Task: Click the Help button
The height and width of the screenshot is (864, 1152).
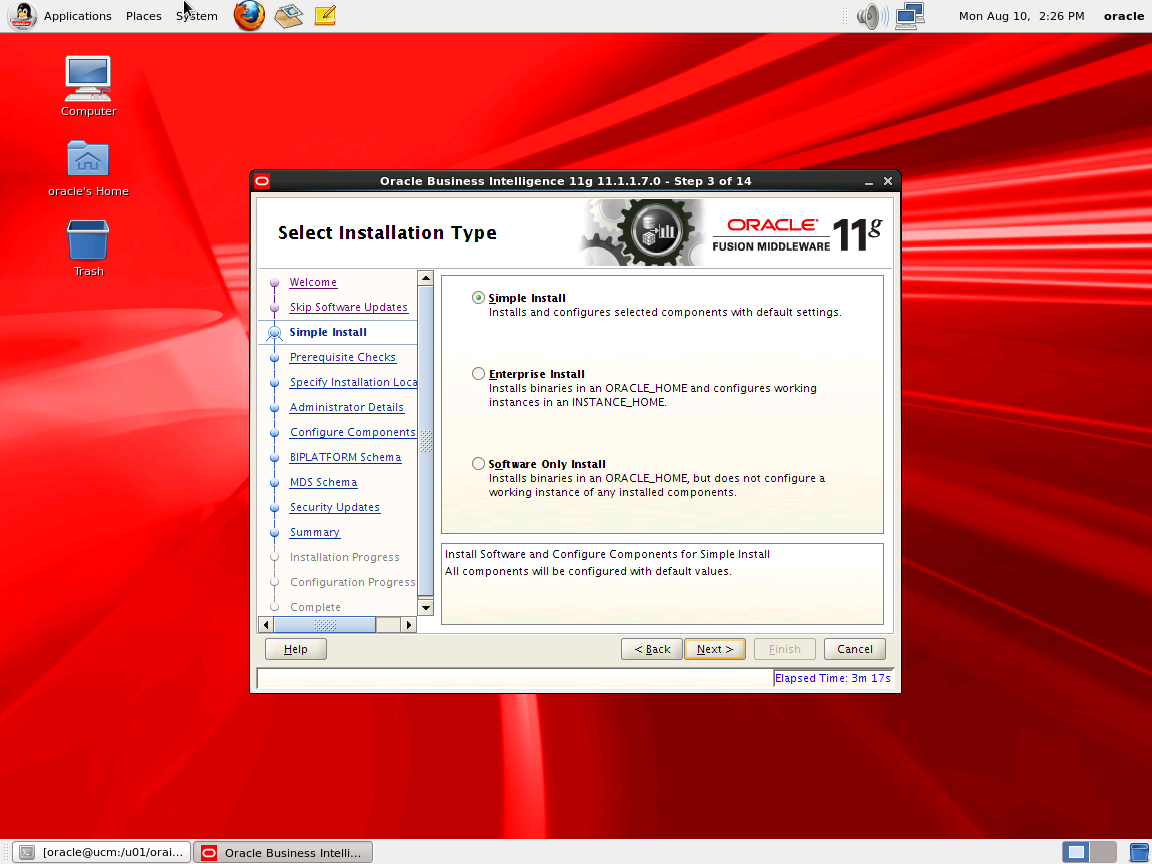Action: coord(295,649)
